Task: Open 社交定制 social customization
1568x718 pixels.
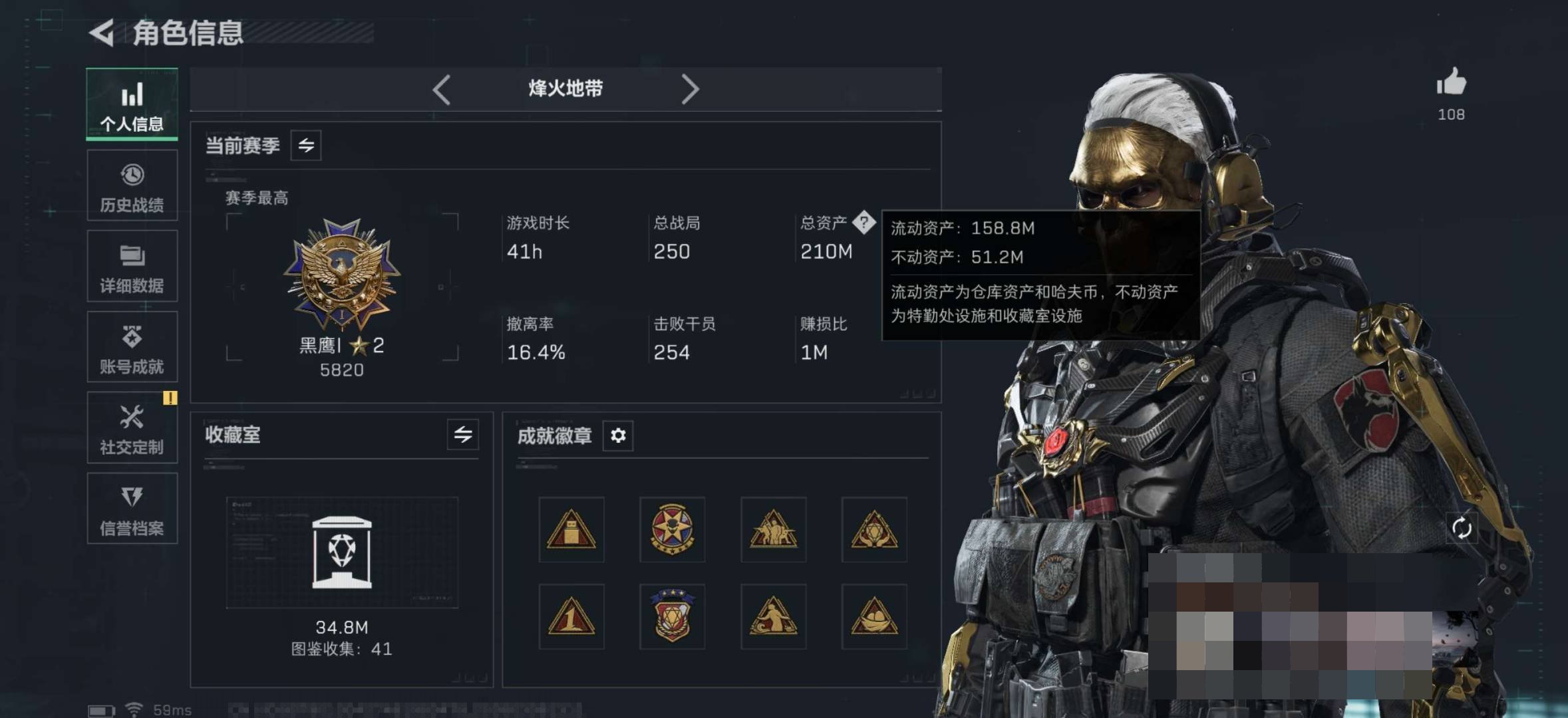Action: (x=132, y=427)
